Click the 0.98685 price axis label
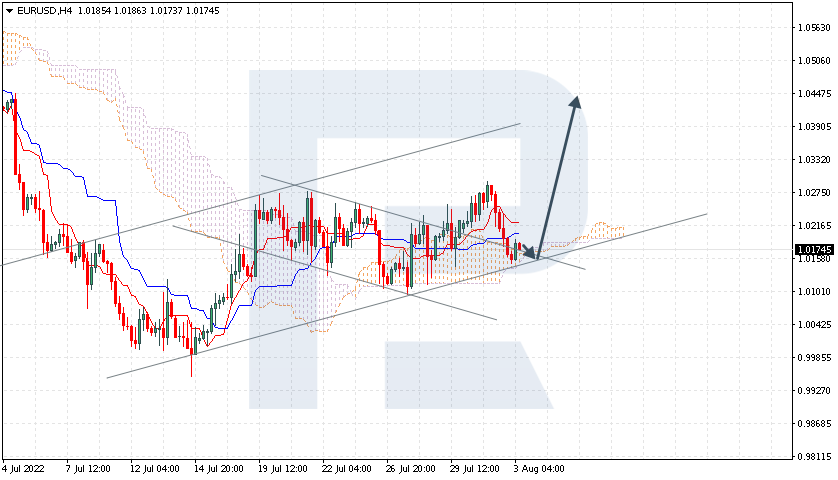 (814, 423)
